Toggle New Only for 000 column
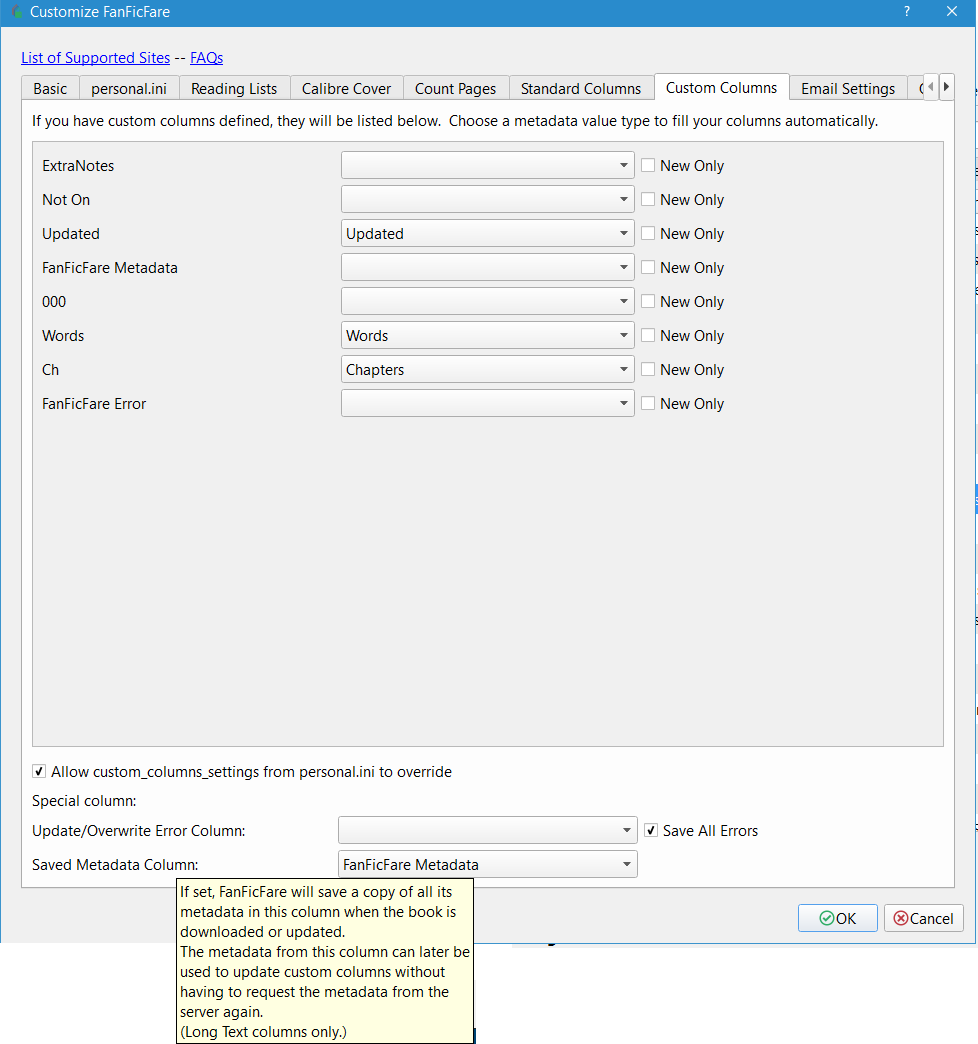This screenshot has width=978, height=1044. click(x=682, y=301)
